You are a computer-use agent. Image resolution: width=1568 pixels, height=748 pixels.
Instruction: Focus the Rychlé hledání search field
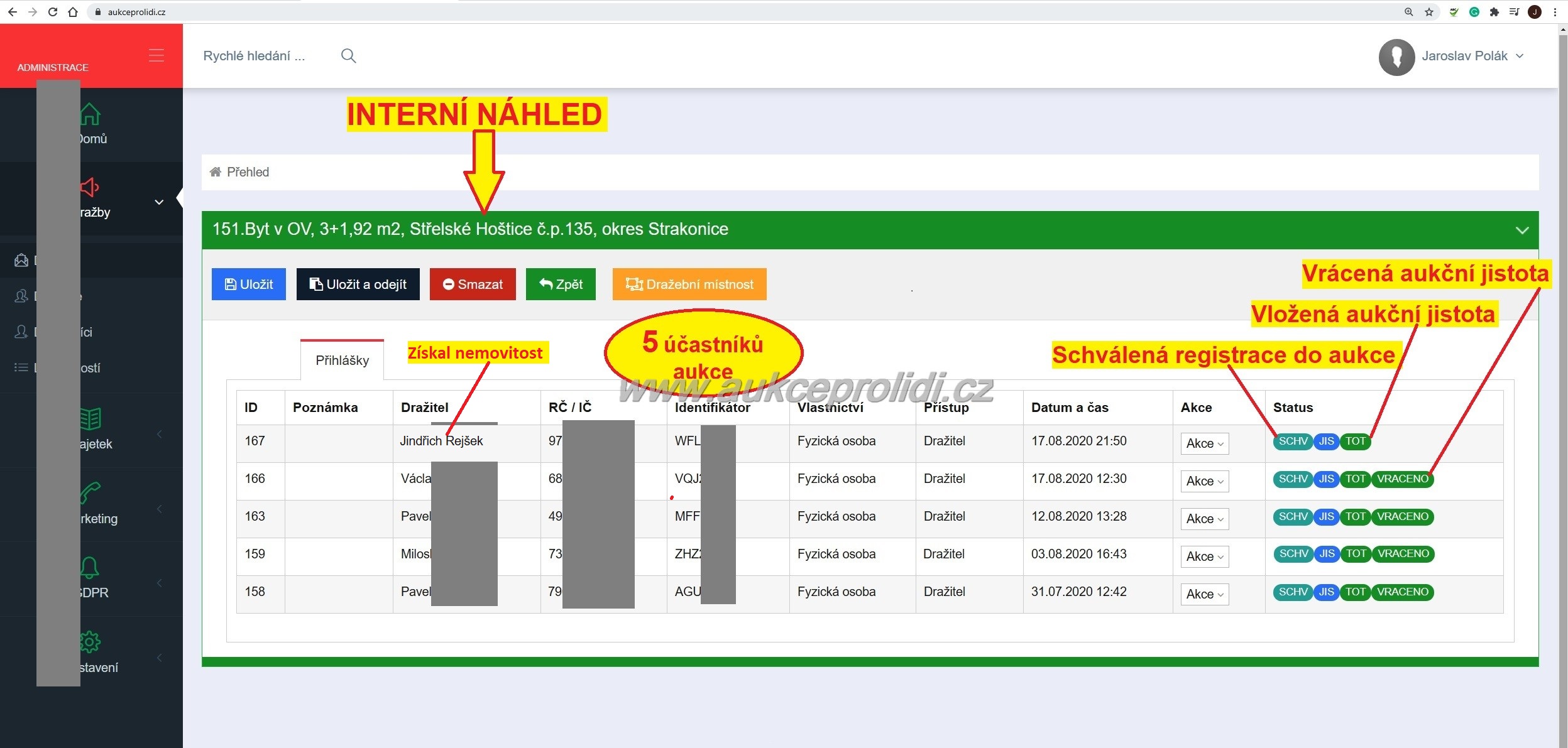click(x=254, y=56)
